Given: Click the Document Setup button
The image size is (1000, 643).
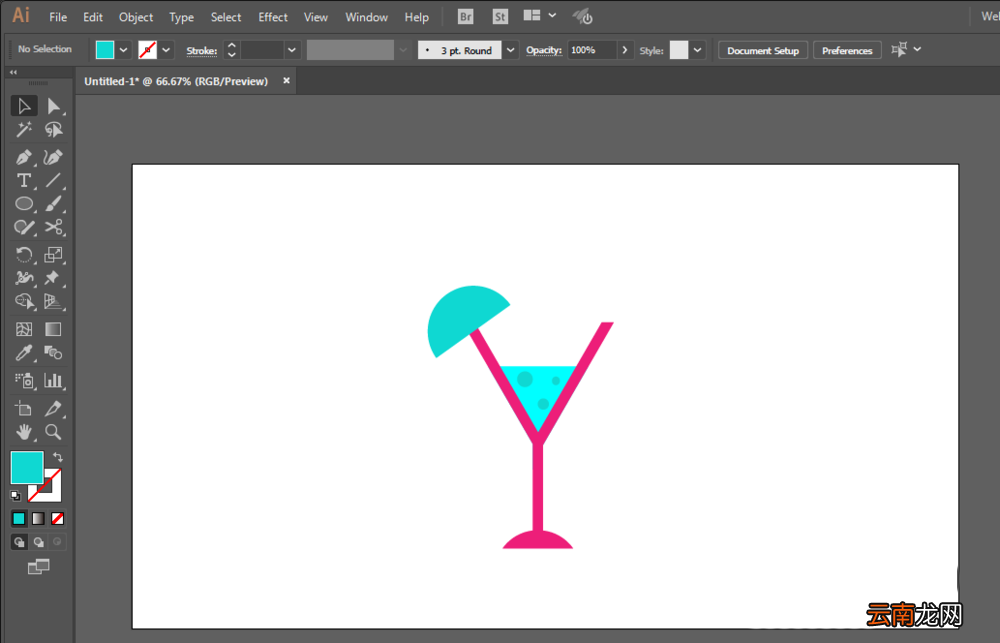Looking at the screenshot, I should click(763, 50).
